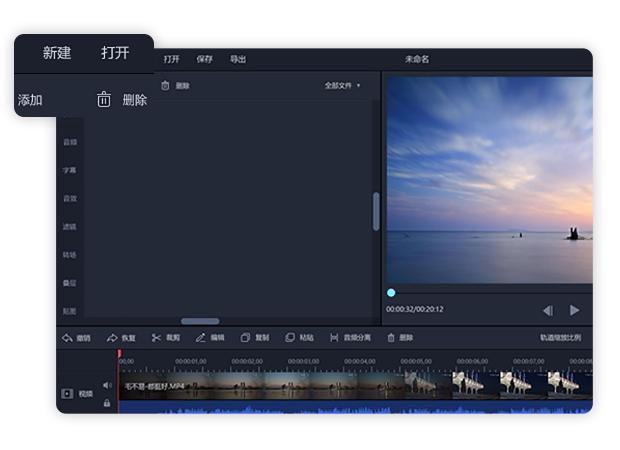The image size is (620, 450).
Task: Click 保存 in the top menu bar
Action: pos(204,59)
